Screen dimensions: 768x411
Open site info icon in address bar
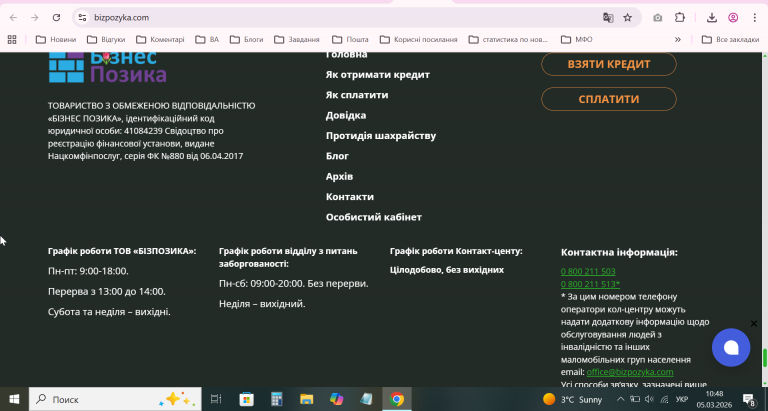(82, 18)
